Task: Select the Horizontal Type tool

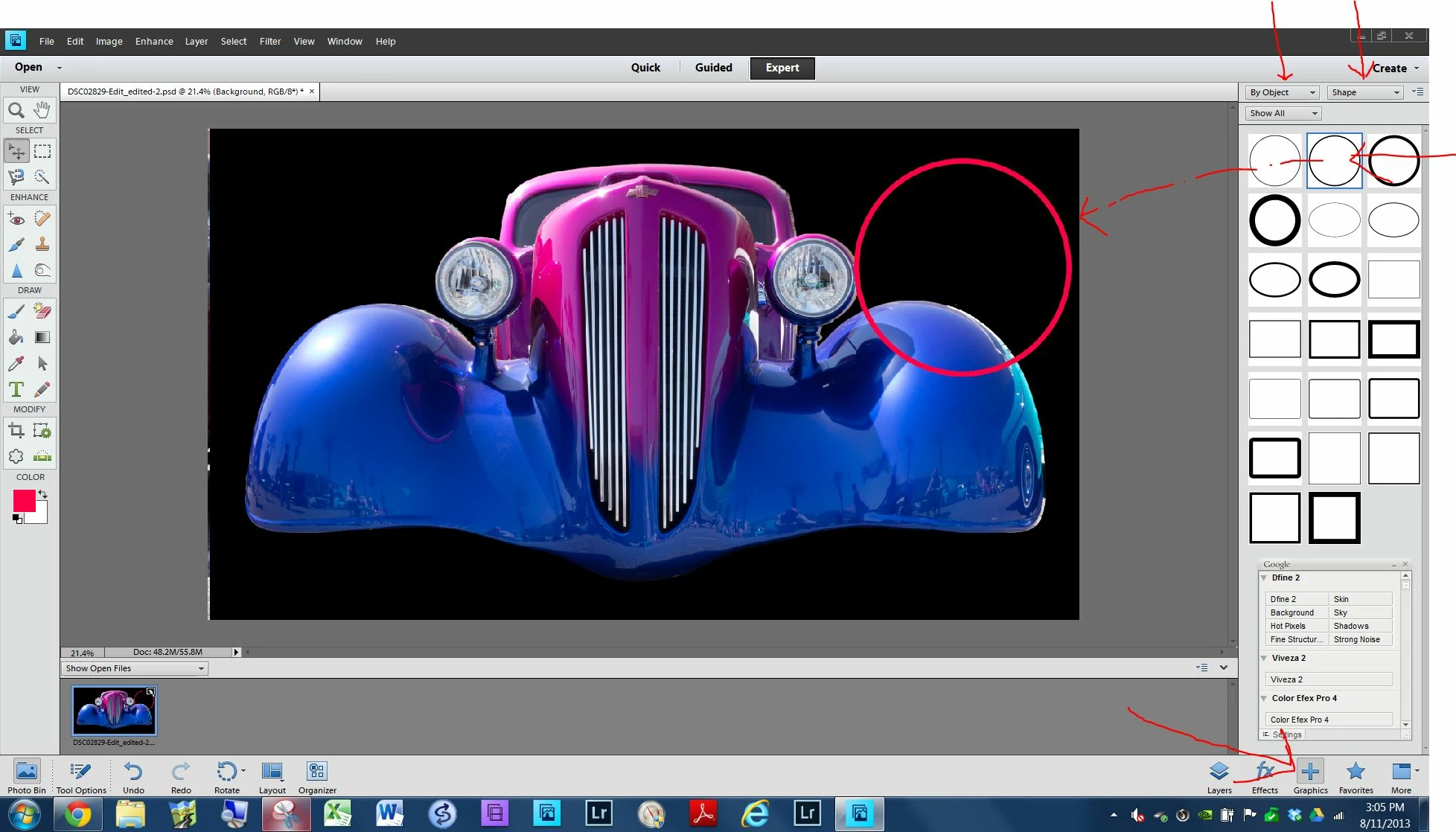Action: tap(16, 389)
